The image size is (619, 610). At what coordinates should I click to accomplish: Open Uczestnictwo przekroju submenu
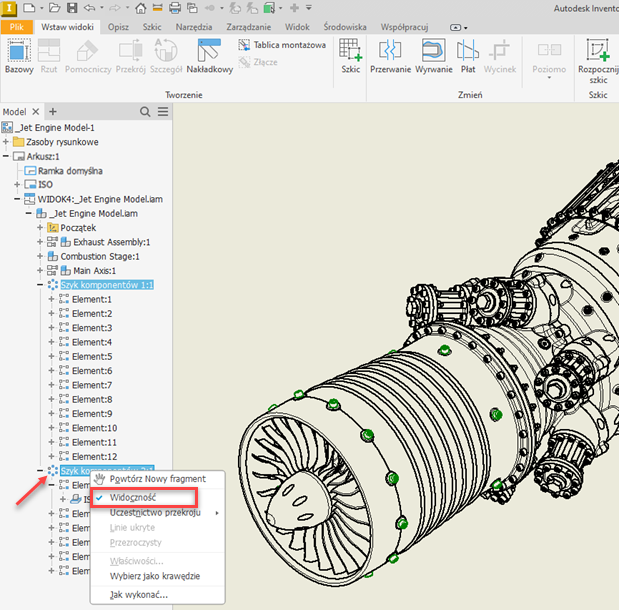point(155,512)
